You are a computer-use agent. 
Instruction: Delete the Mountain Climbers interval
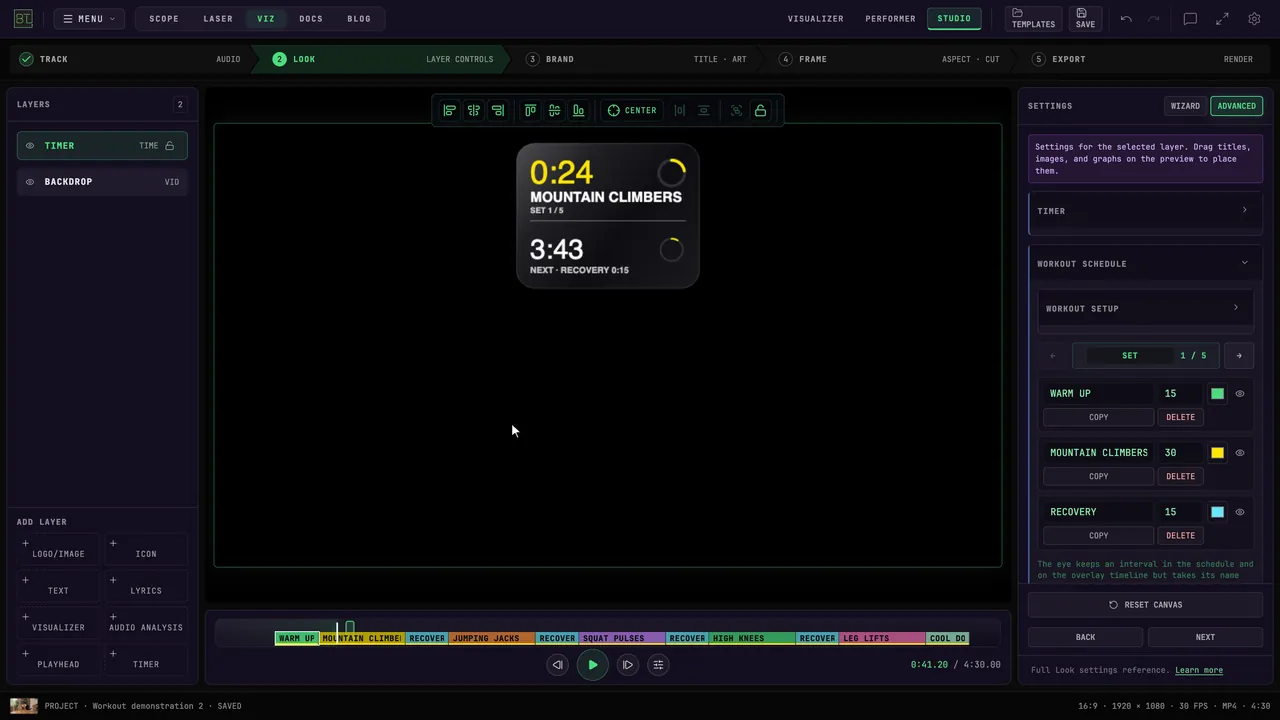(x=1180, y=477)
